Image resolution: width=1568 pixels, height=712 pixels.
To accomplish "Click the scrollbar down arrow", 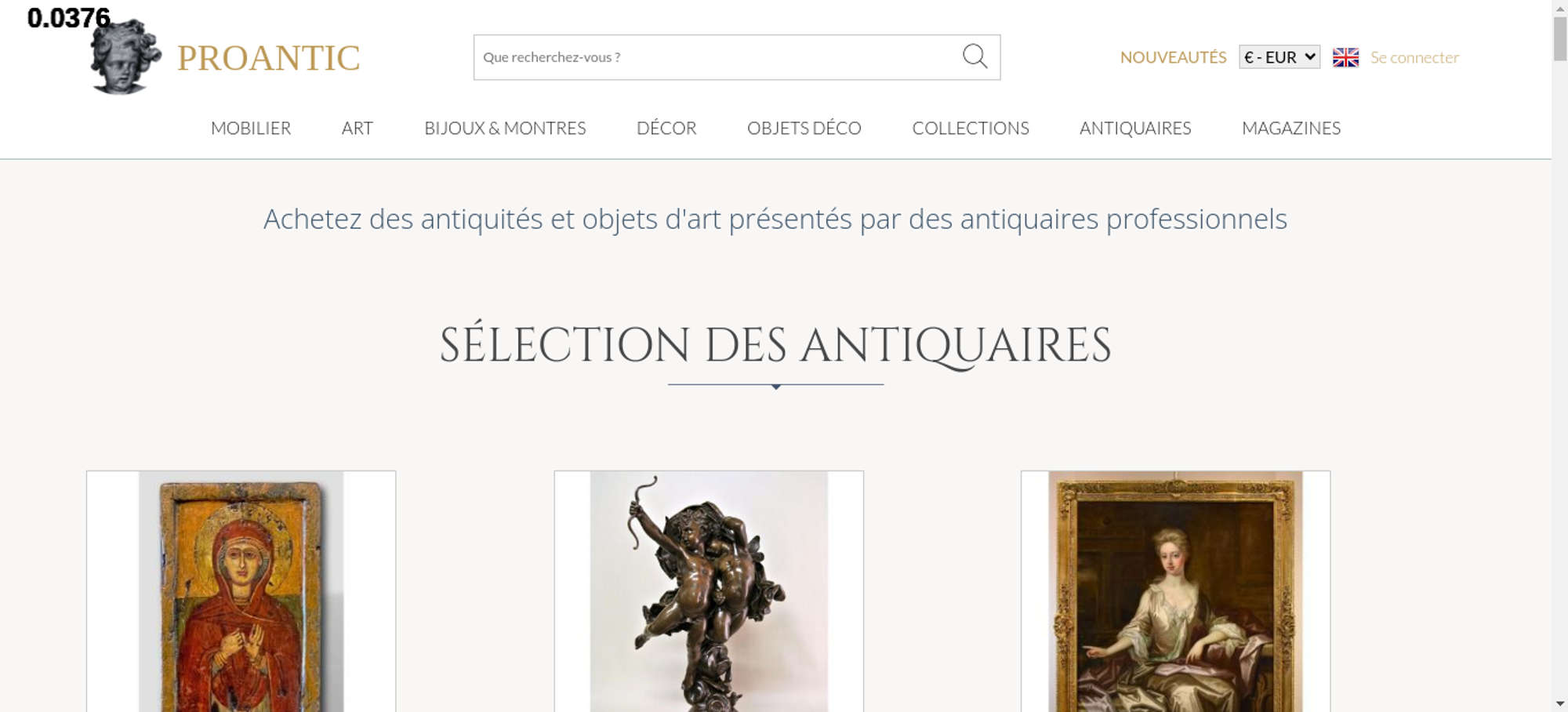I will [1560, 703].
